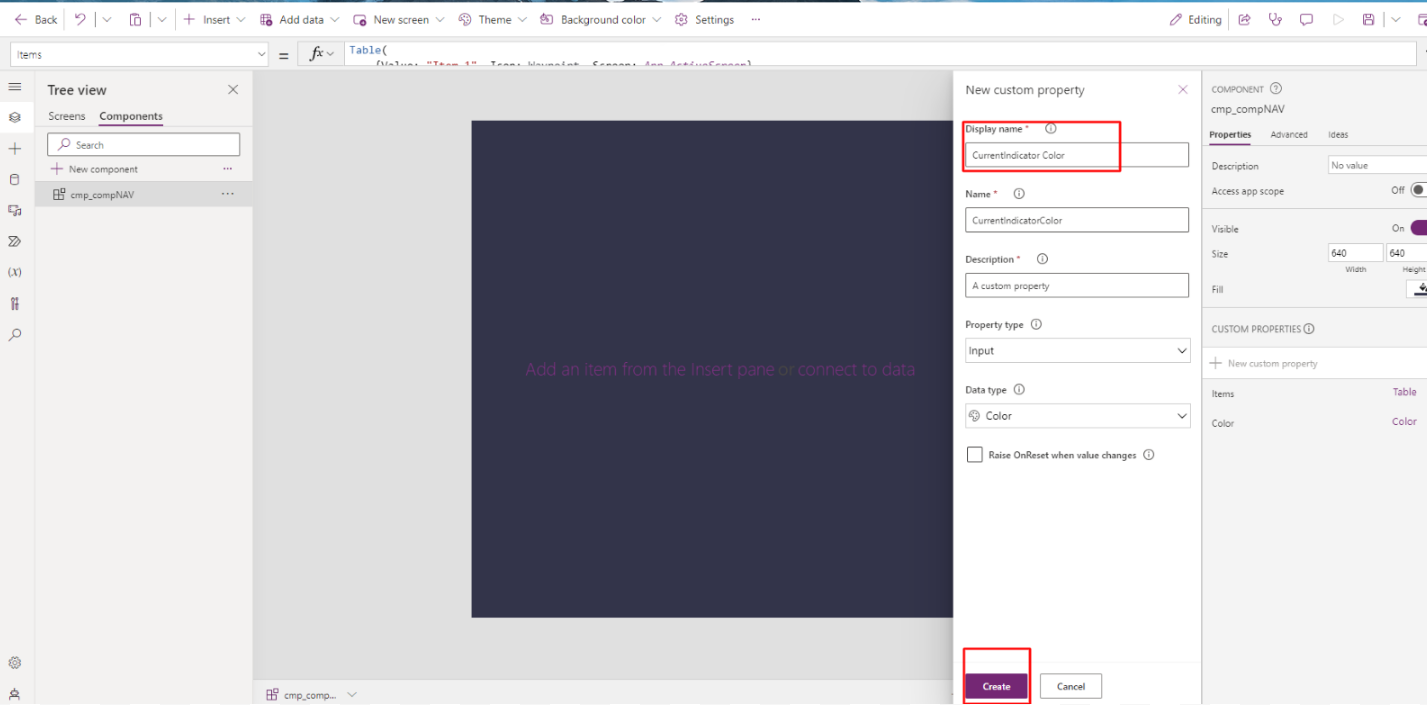Click the Search icon in left rail
Image resolution: width=1427 pixels, height=705 pixels.
point(15,335)
